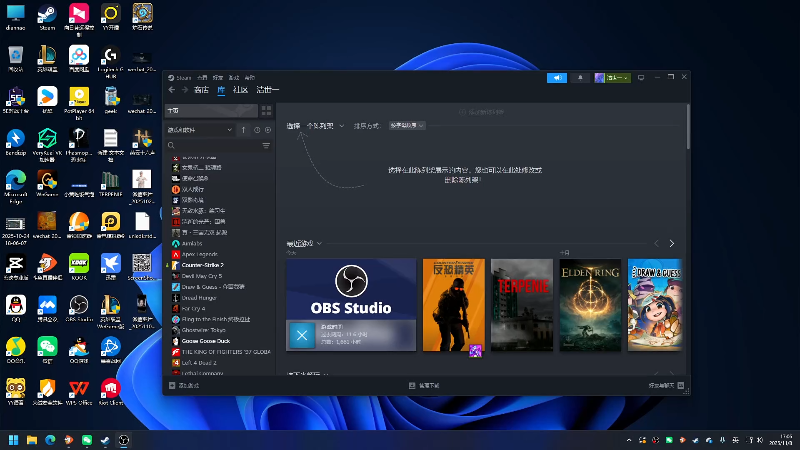
Task: Open the OBS Studio recent tile
Action: coord(351,305)
